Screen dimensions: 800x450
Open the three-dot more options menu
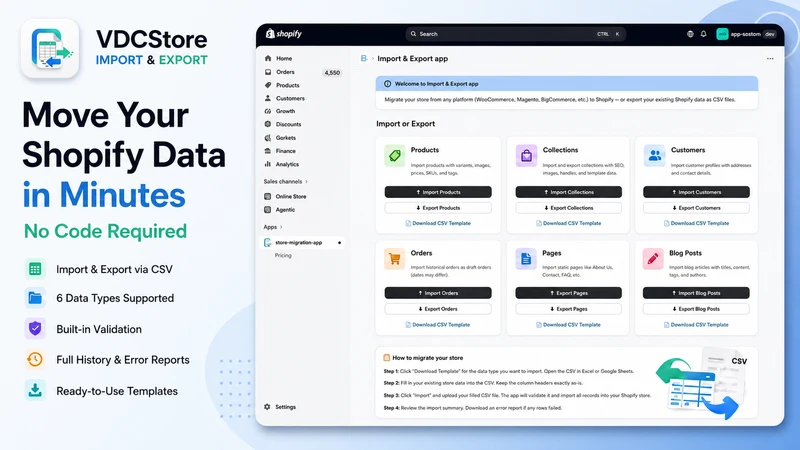[x=770, y=59]
